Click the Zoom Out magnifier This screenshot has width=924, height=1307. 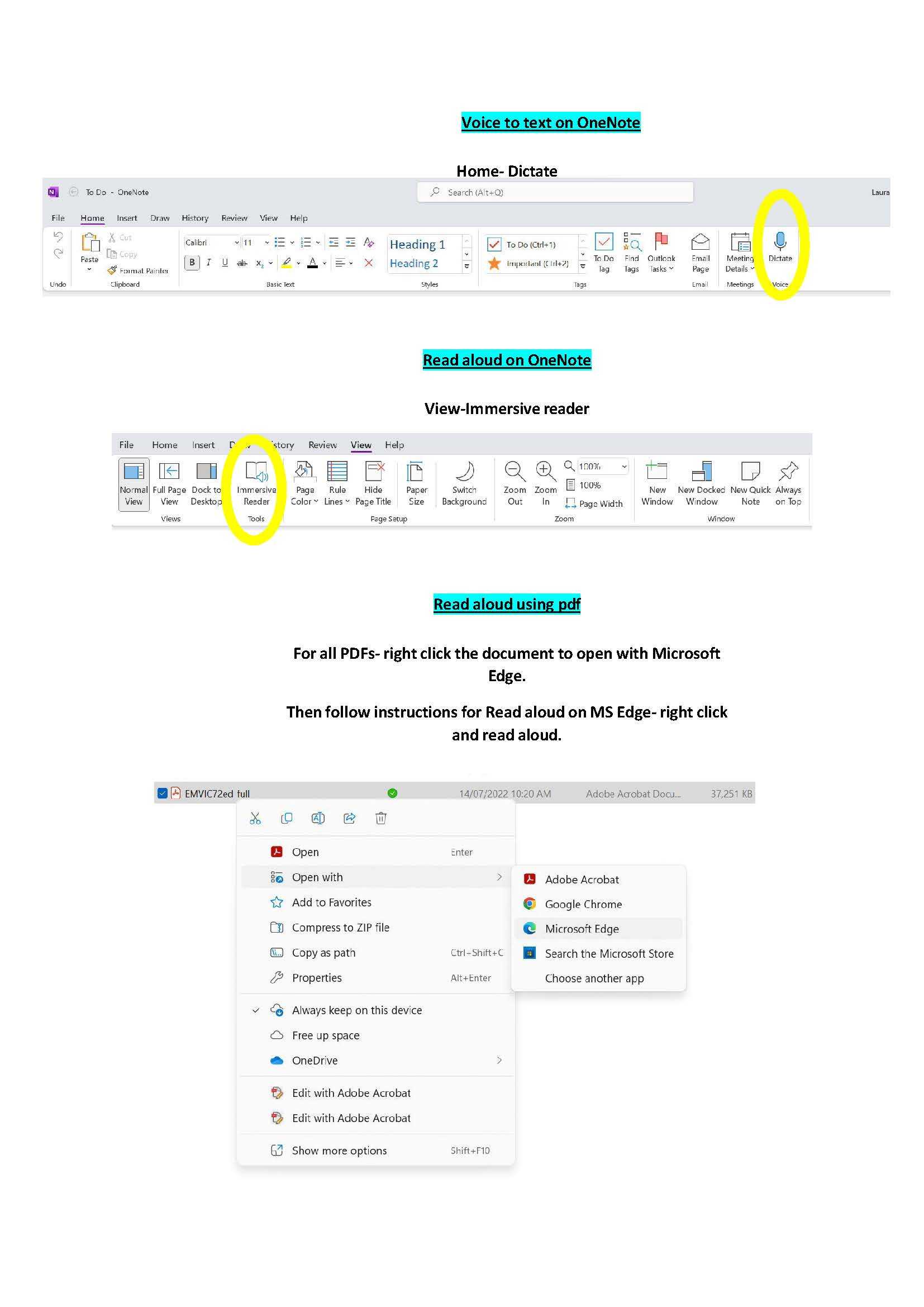coord(515,470)
